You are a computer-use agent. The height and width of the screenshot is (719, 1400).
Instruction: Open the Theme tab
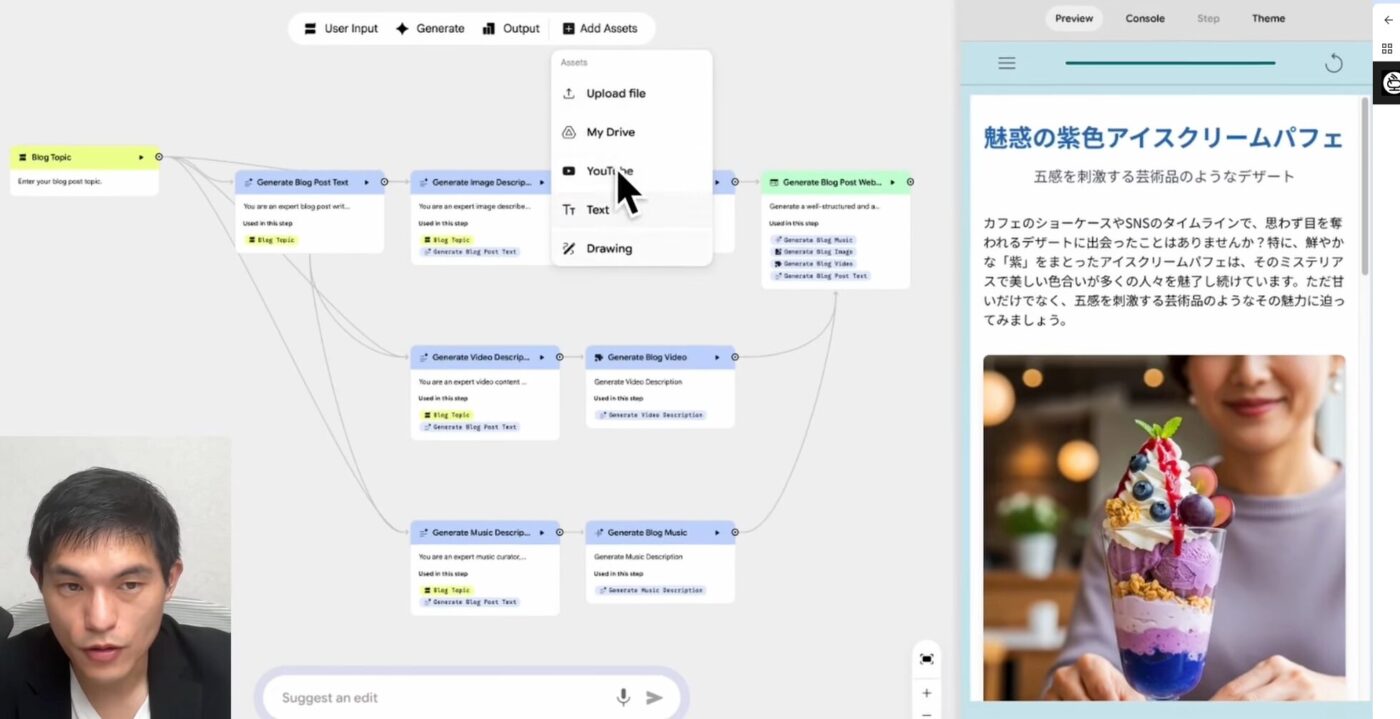(1268, 18)
